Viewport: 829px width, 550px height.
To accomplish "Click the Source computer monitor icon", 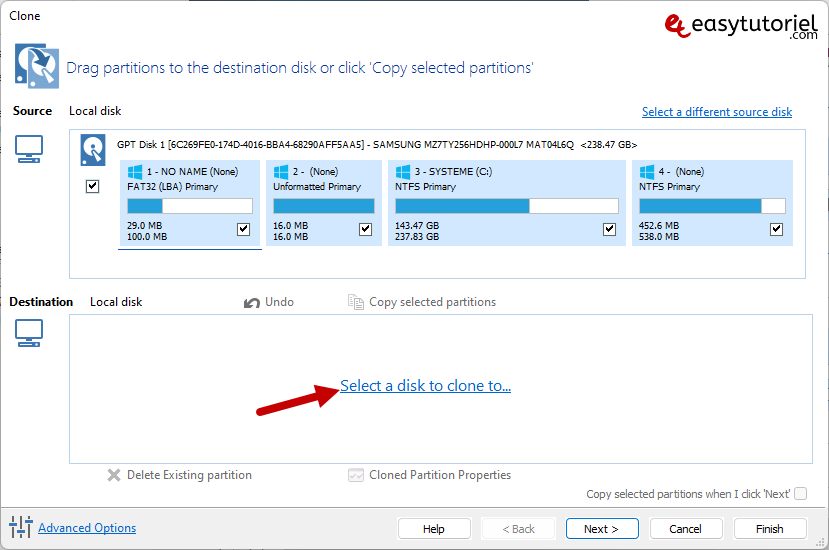I will click(29, 149).
